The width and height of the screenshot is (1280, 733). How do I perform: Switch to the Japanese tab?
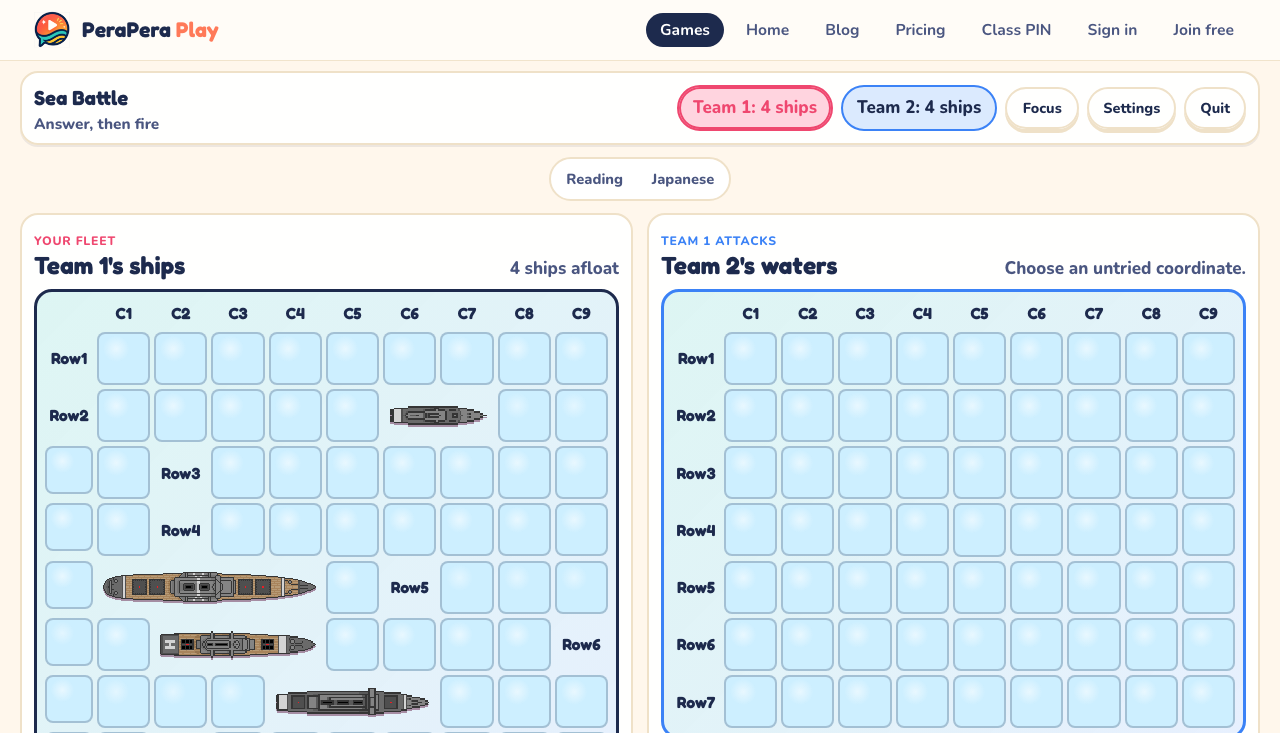point(683,179)
